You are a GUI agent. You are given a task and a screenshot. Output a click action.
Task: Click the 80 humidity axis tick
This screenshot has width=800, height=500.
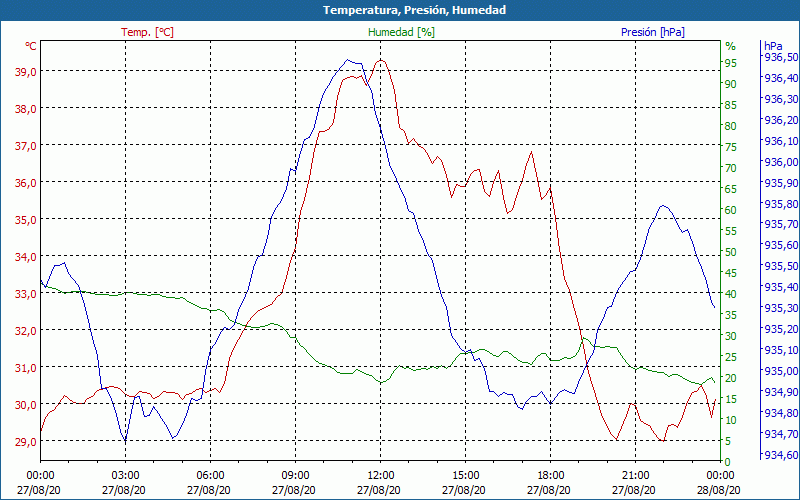(x=731, y=126)
